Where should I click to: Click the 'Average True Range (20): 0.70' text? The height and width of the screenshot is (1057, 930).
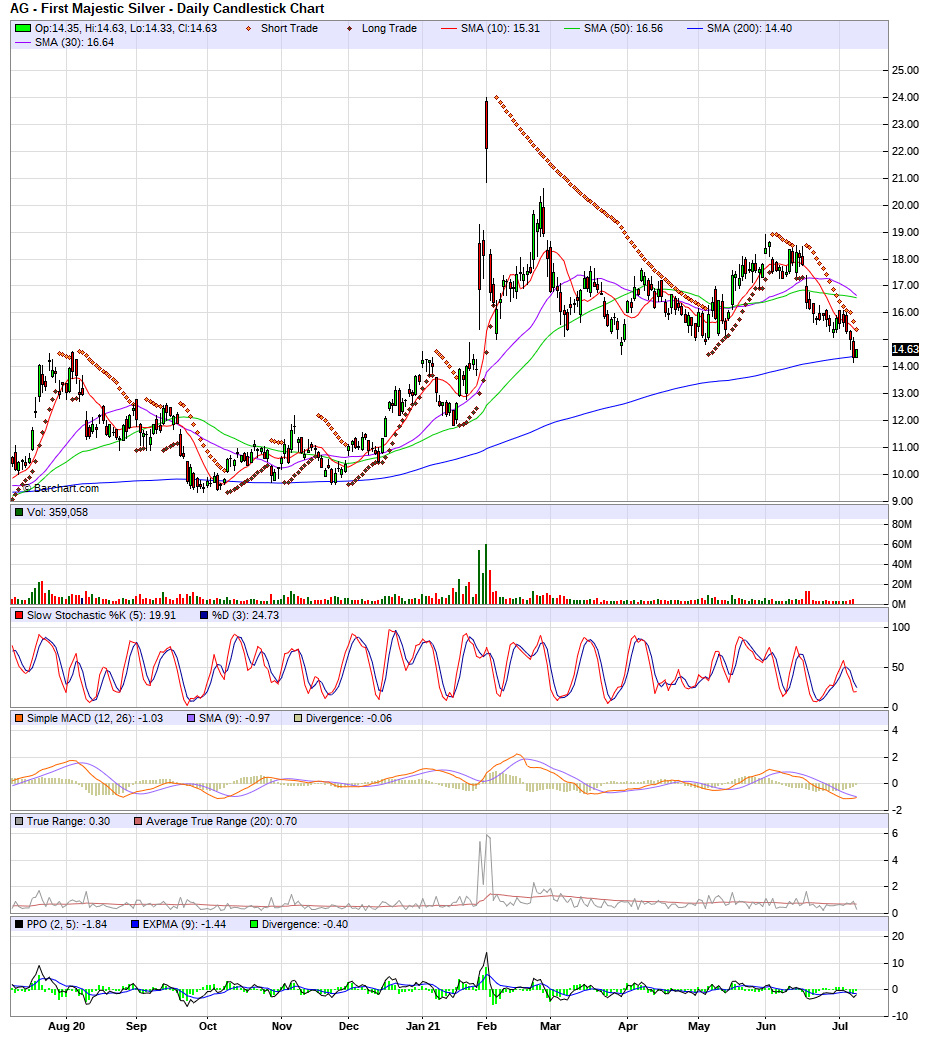222,821
